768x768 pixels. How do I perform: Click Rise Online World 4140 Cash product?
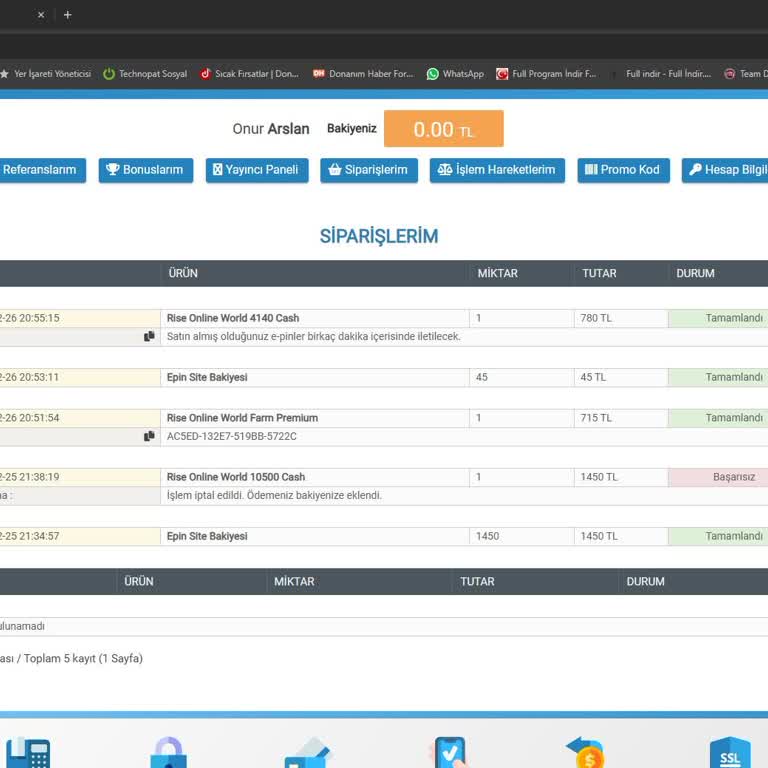coord(233,318)
